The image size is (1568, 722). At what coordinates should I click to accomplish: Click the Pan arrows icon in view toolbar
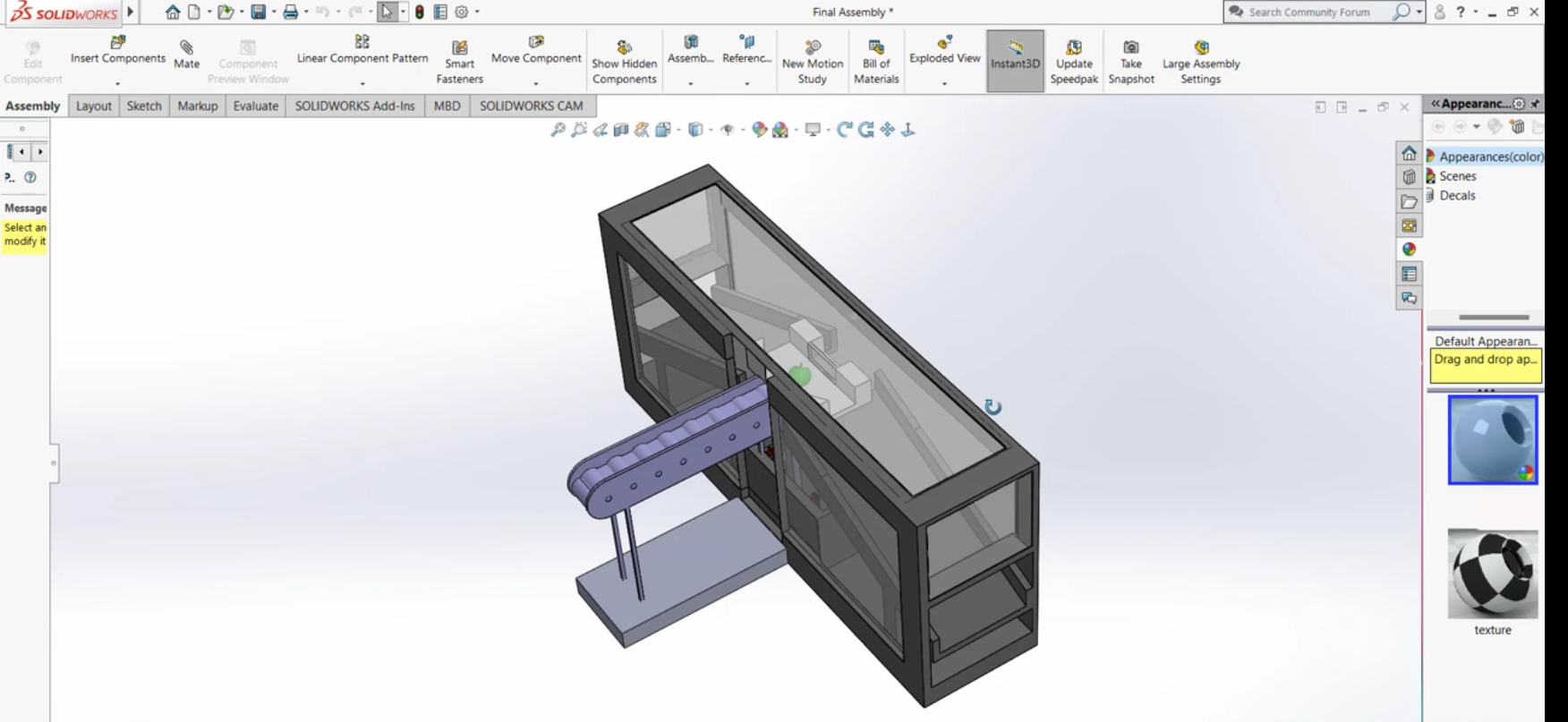click(x=887, y=130)
